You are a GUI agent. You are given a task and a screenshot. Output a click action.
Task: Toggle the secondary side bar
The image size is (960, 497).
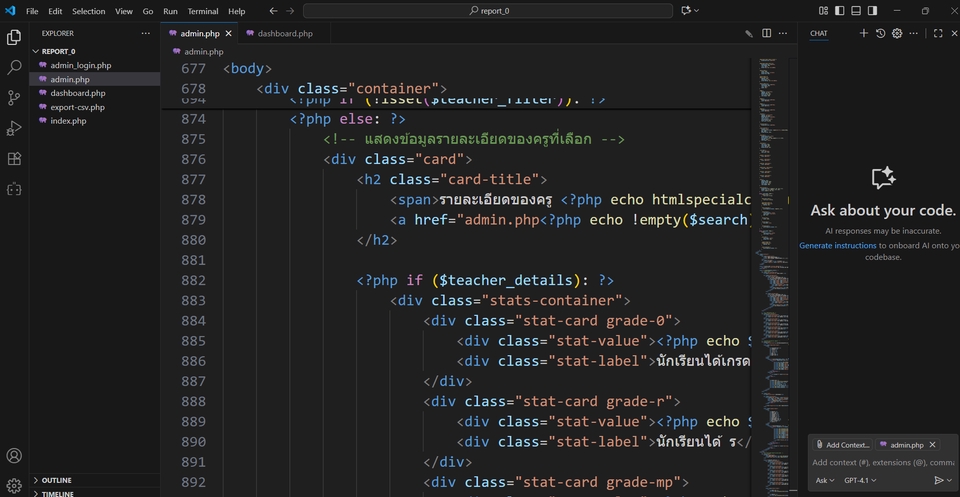(872, 10)
